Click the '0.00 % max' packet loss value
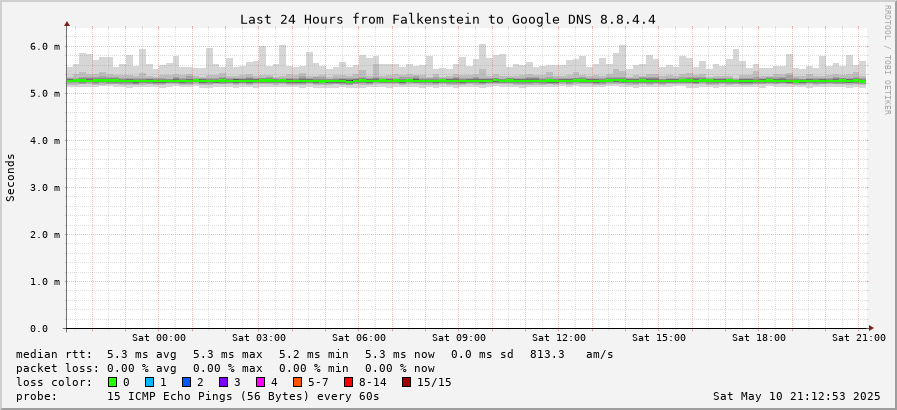Image resolution: width=897 pixels, height=410 pixels. [228, 368]
